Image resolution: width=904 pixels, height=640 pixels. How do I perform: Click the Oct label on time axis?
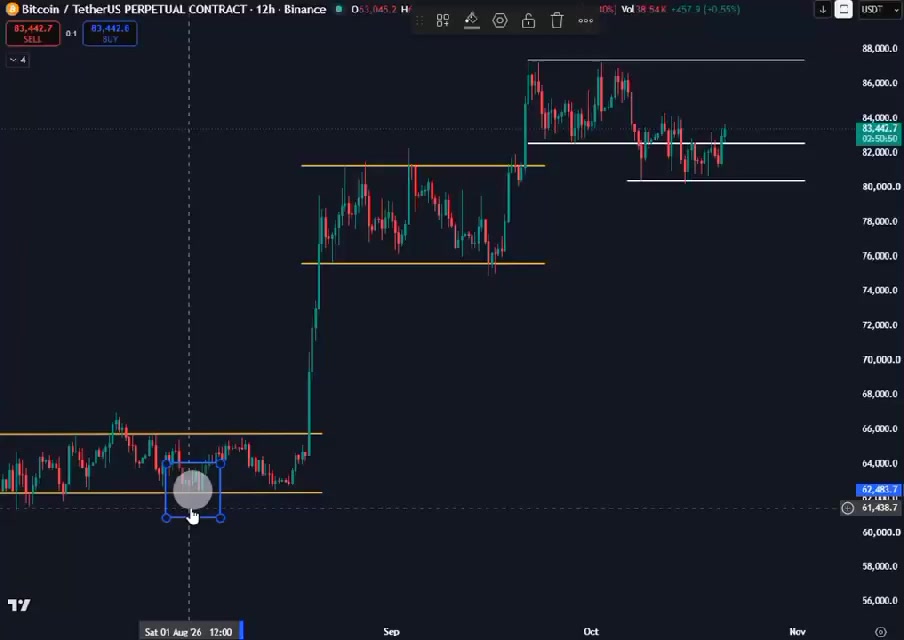point(591,632)
